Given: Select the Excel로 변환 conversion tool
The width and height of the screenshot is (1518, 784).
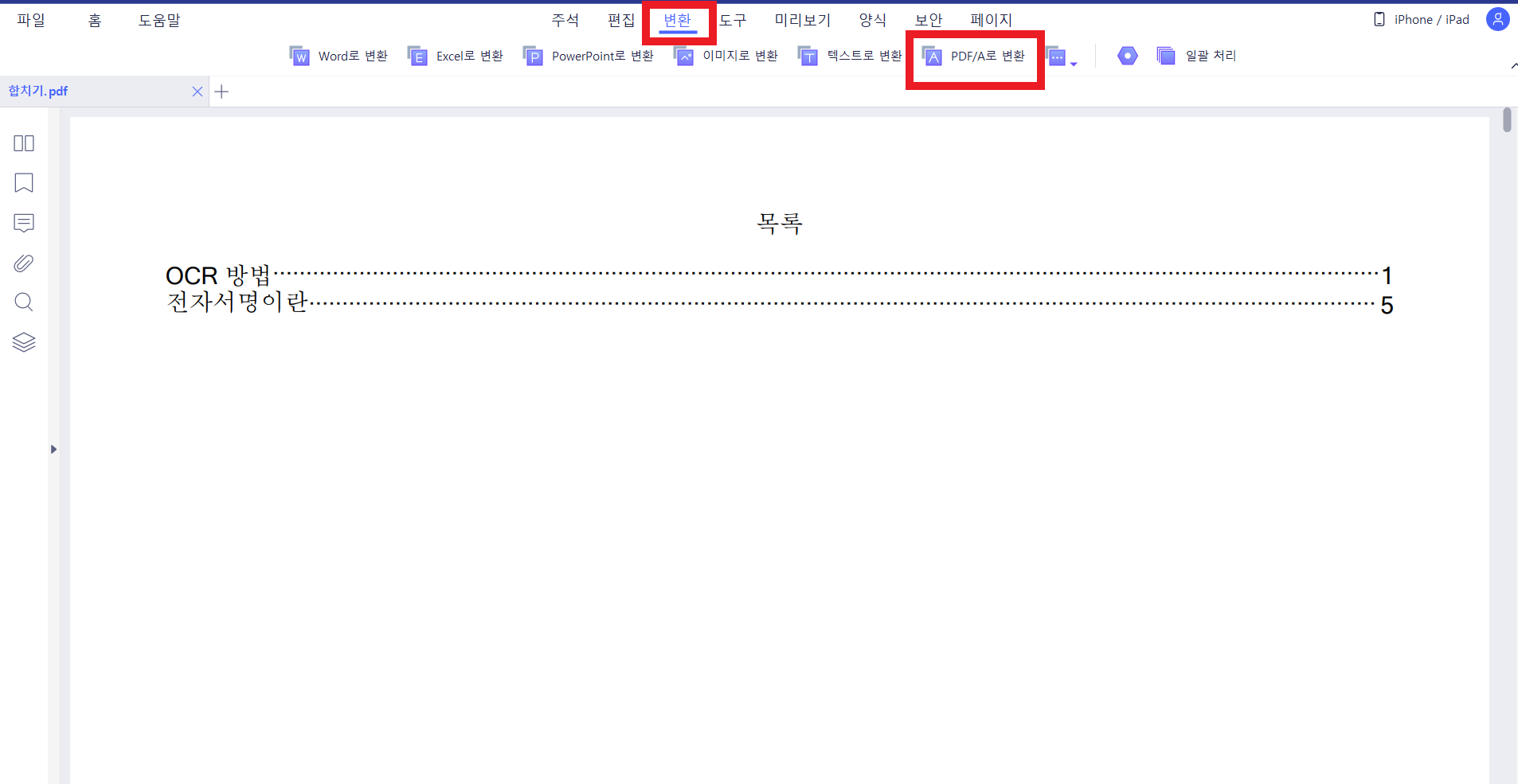Looking at the screenshot, I should (x=456, y=56).
